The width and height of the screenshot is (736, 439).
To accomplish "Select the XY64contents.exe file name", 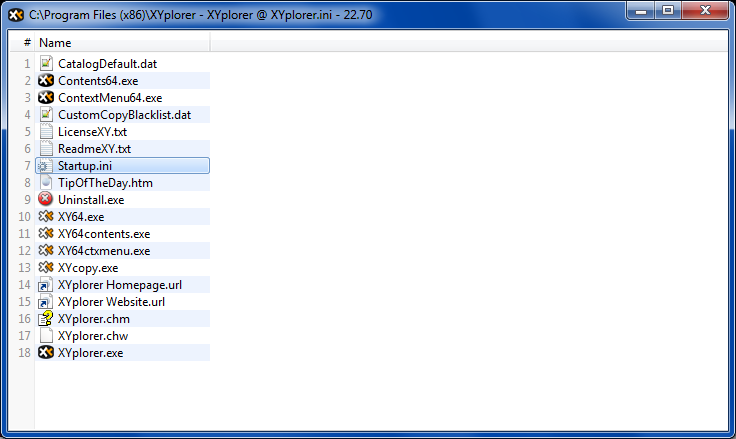I will coord(104,234).
